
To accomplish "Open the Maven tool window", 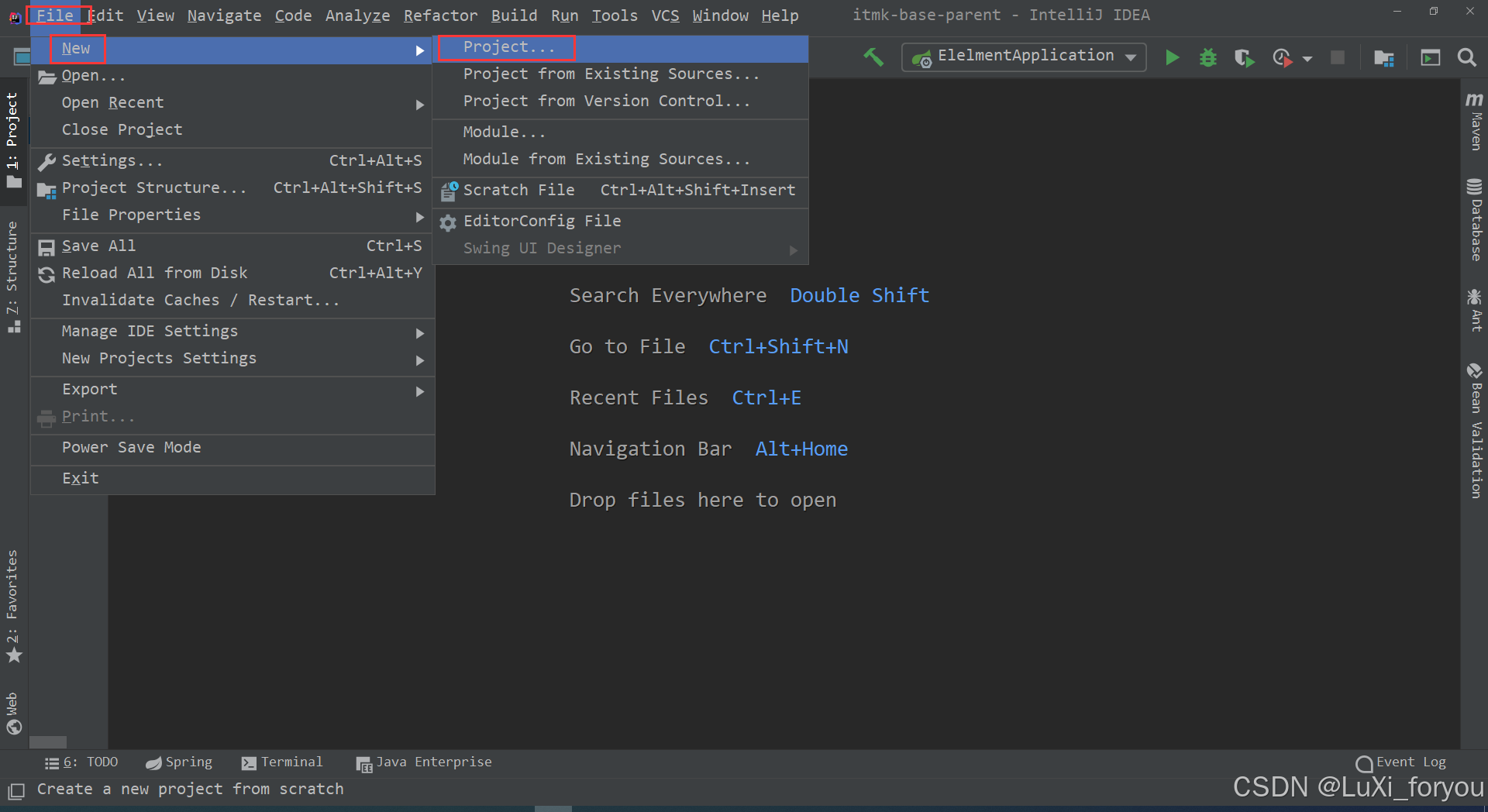I will pos(1474,121).
